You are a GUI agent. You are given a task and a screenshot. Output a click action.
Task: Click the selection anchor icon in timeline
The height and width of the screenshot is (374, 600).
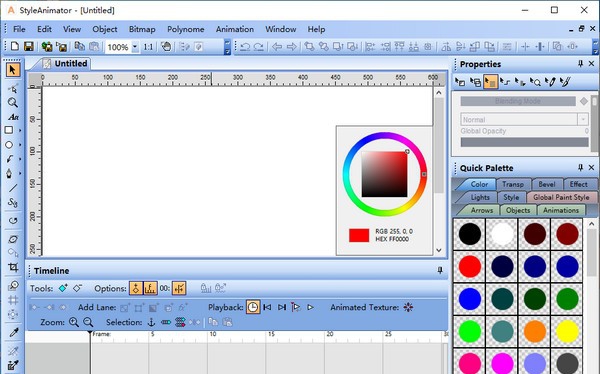[152, 322]
